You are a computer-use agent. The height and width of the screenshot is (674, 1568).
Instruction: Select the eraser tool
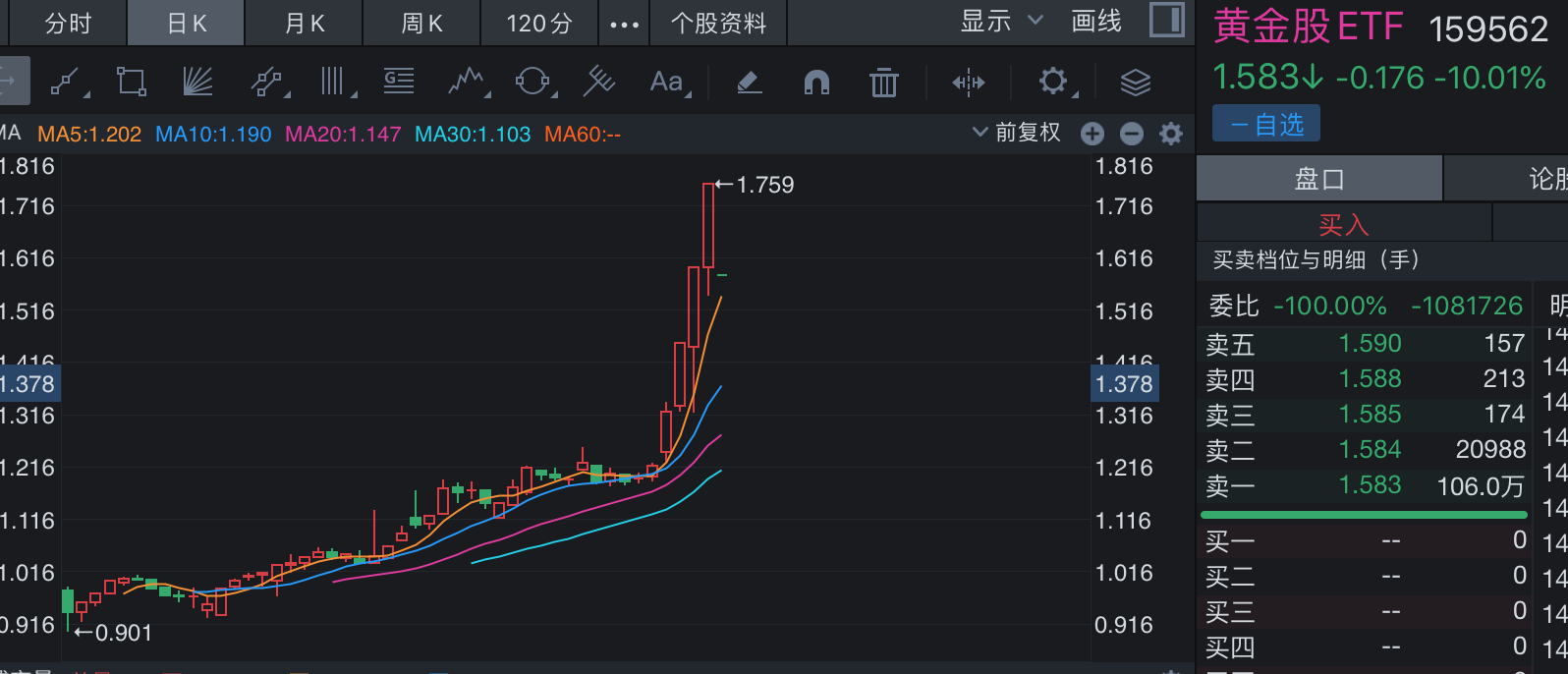(x=750, y=82)
